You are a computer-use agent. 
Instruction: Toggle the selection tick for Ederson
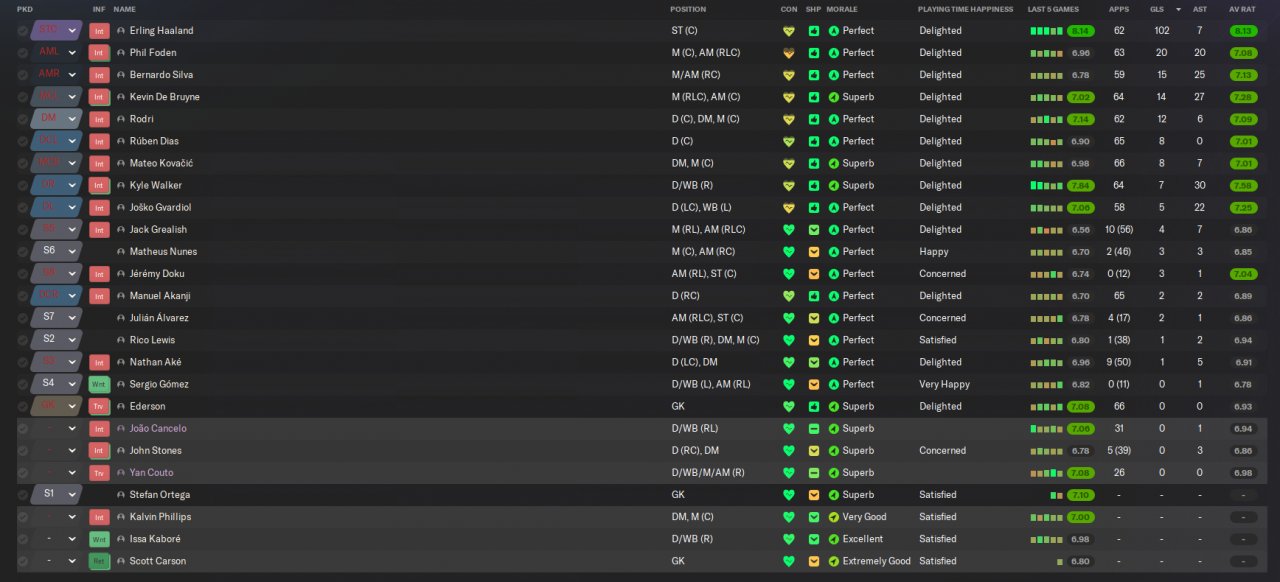tap(22, 406)
